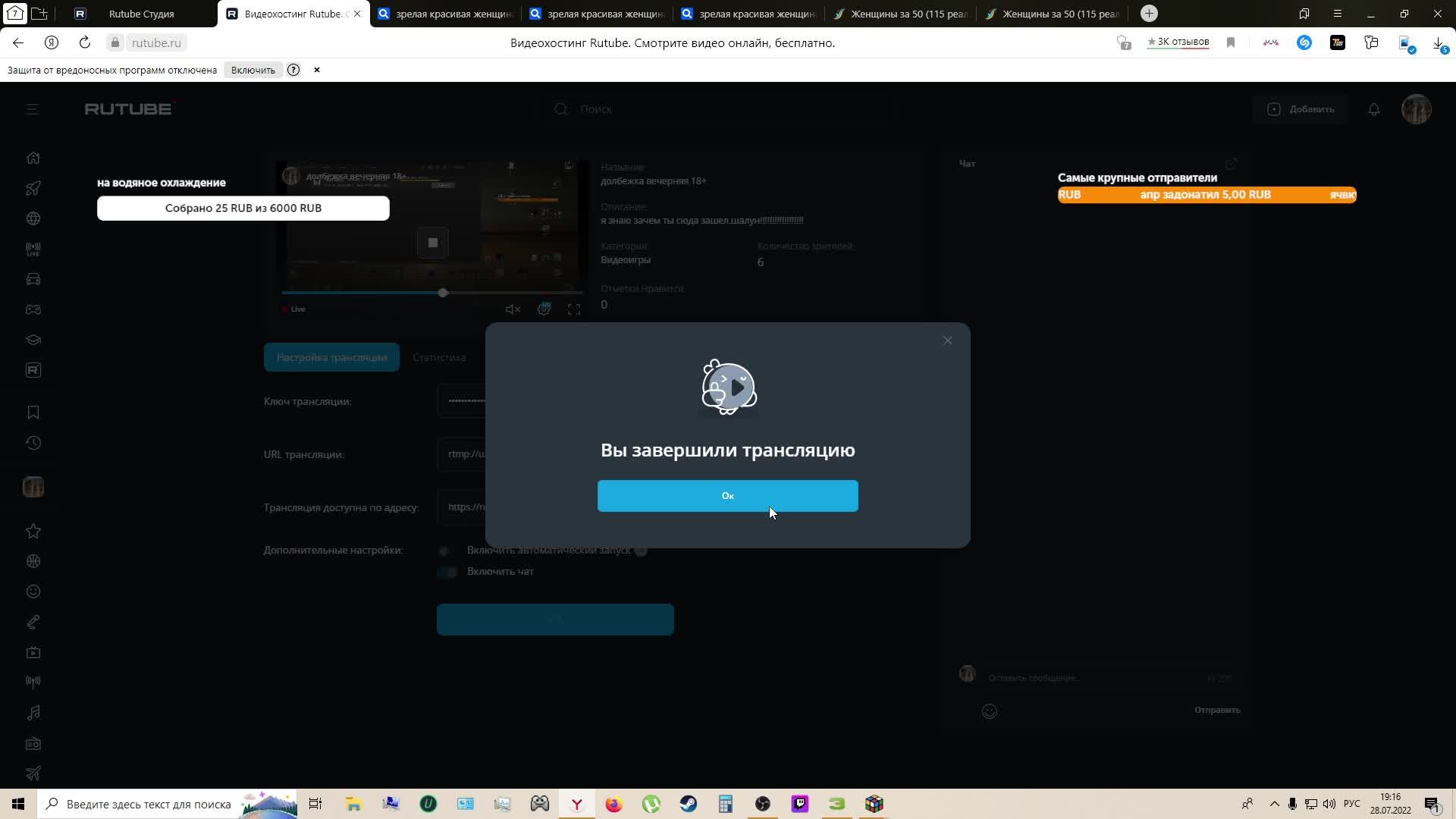The height and width of the screenshot is (819, 1456).
Task: Enter fullscreen on stream player
Action: click(574, 309)
